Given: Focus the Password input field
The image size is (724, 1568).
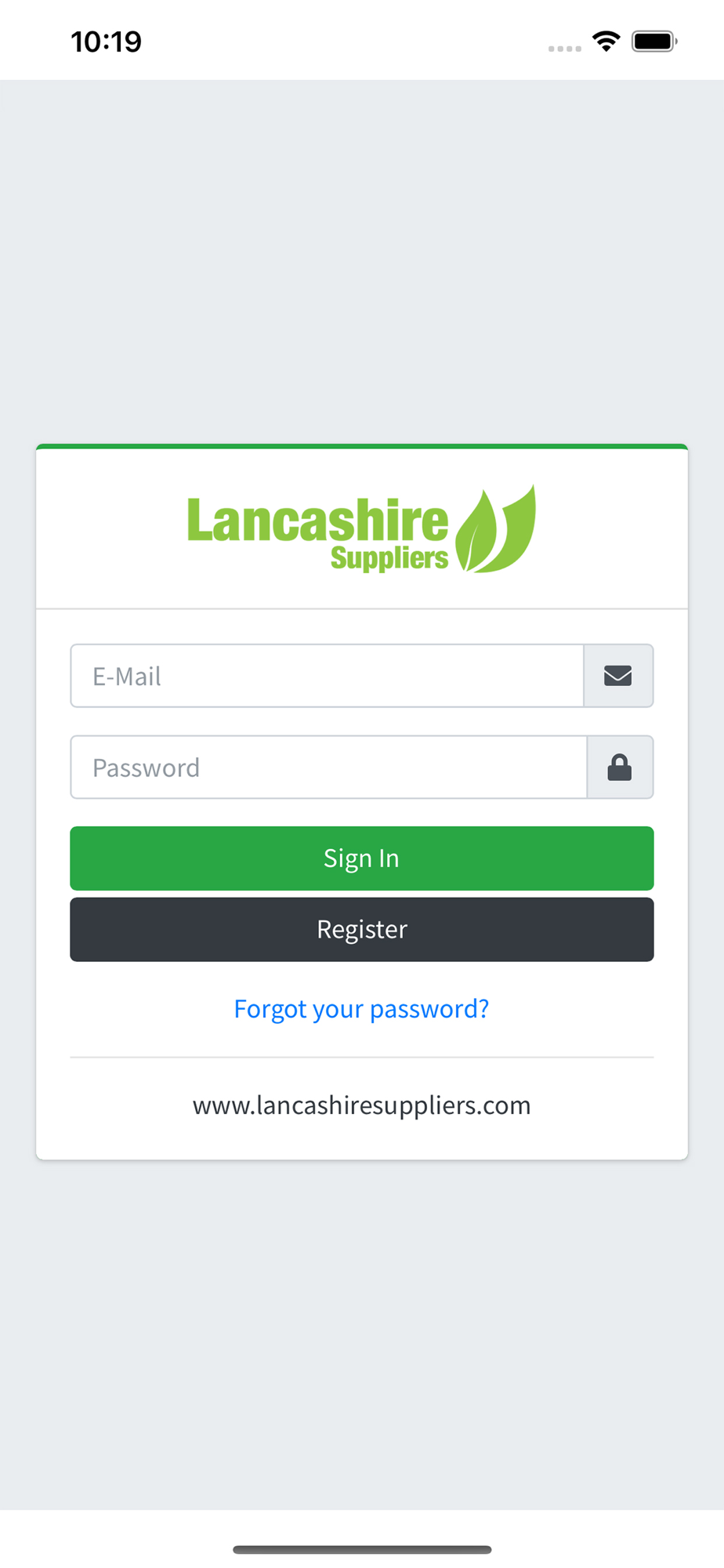Looking at the screenshot, I should click(329, 767).
